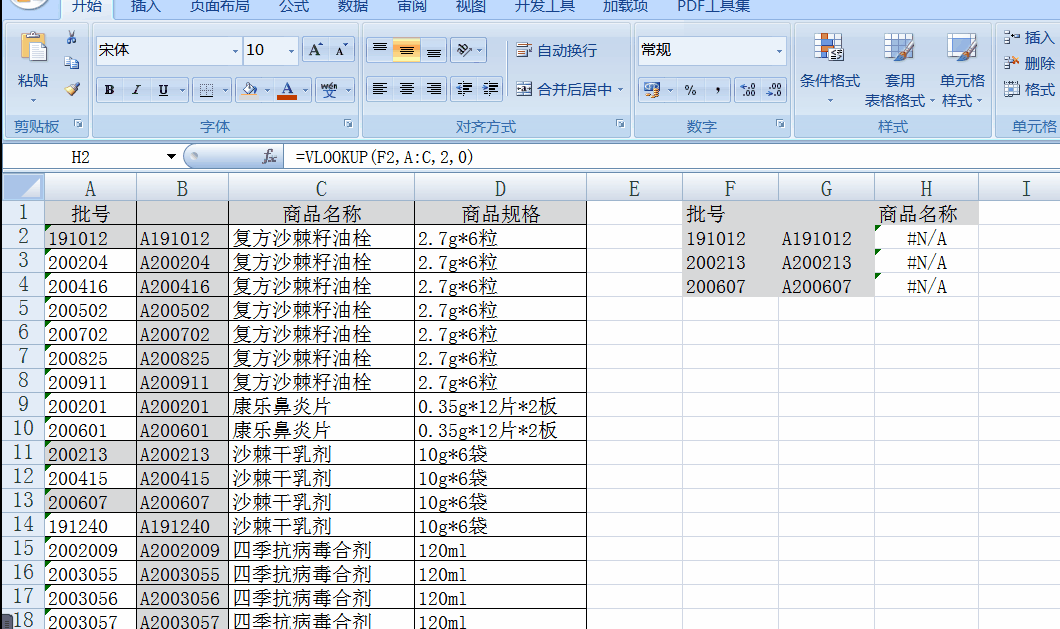Click the fx insert function icon
Screen dimensions: 1060x629
[x=269, y=157]
